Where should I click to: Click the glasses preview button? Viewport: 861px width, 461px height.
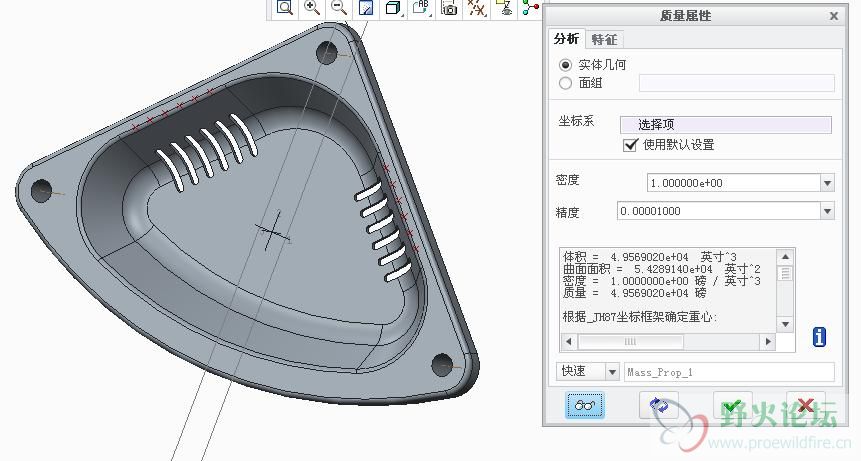coord(584,406)
